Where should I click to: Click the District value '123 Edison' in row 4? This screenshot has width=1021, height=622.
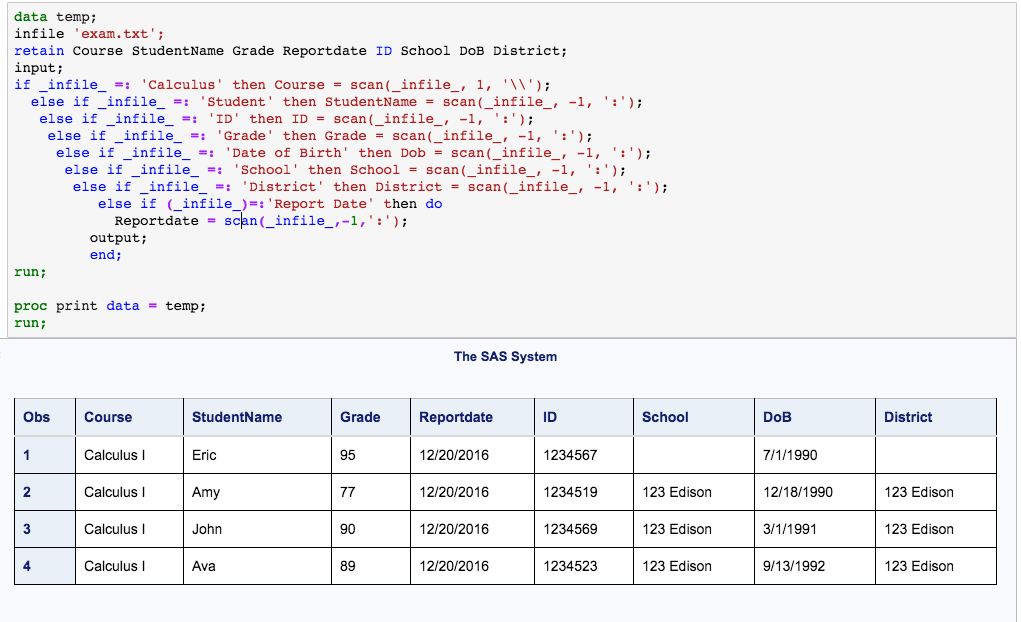(x=917, y=566)
